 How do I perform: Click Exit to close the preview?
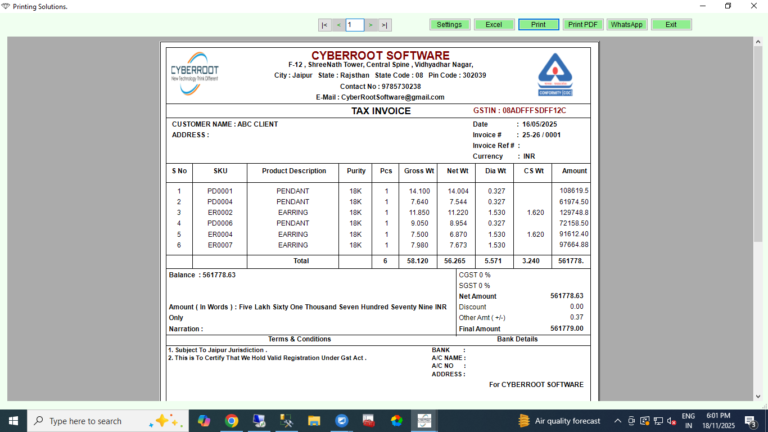[671, 24]
